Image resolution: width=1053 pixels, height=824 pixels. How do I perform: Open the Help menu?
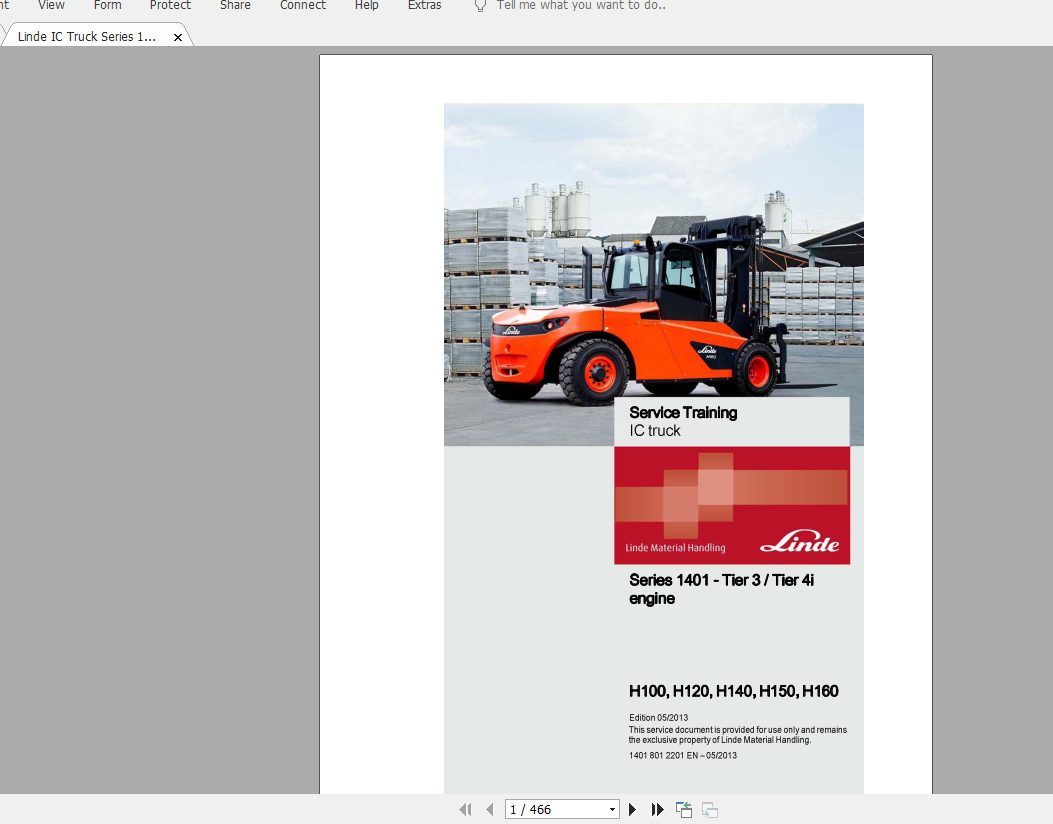point(367,5)
